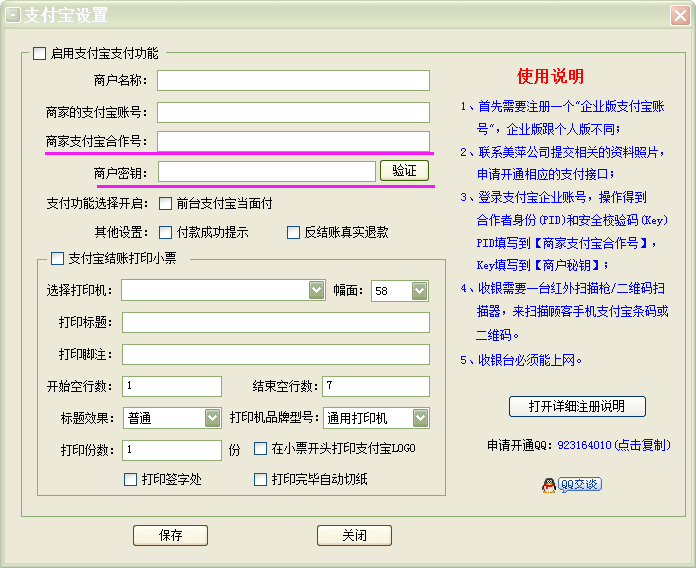Toggle the 打印签字处 checkbox
Screen dimensions: 696x568
[130, 479]
